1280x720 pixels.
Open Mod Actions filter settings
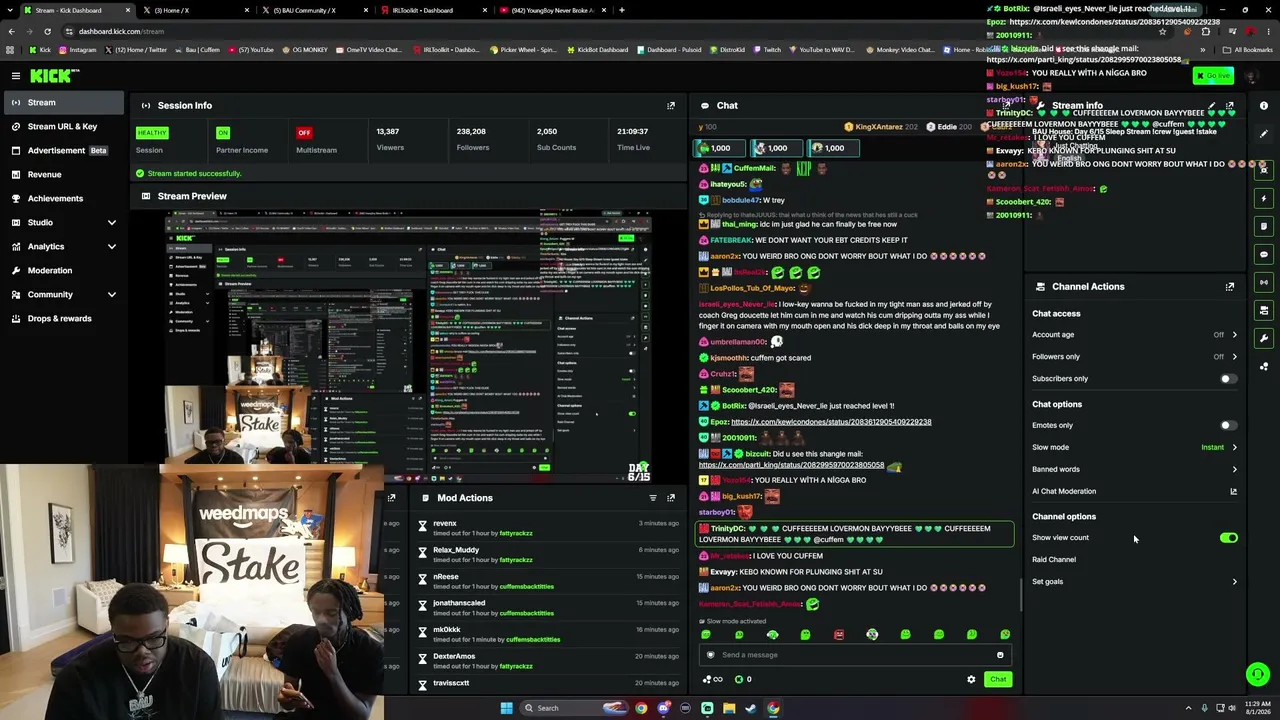coord(653,497)
